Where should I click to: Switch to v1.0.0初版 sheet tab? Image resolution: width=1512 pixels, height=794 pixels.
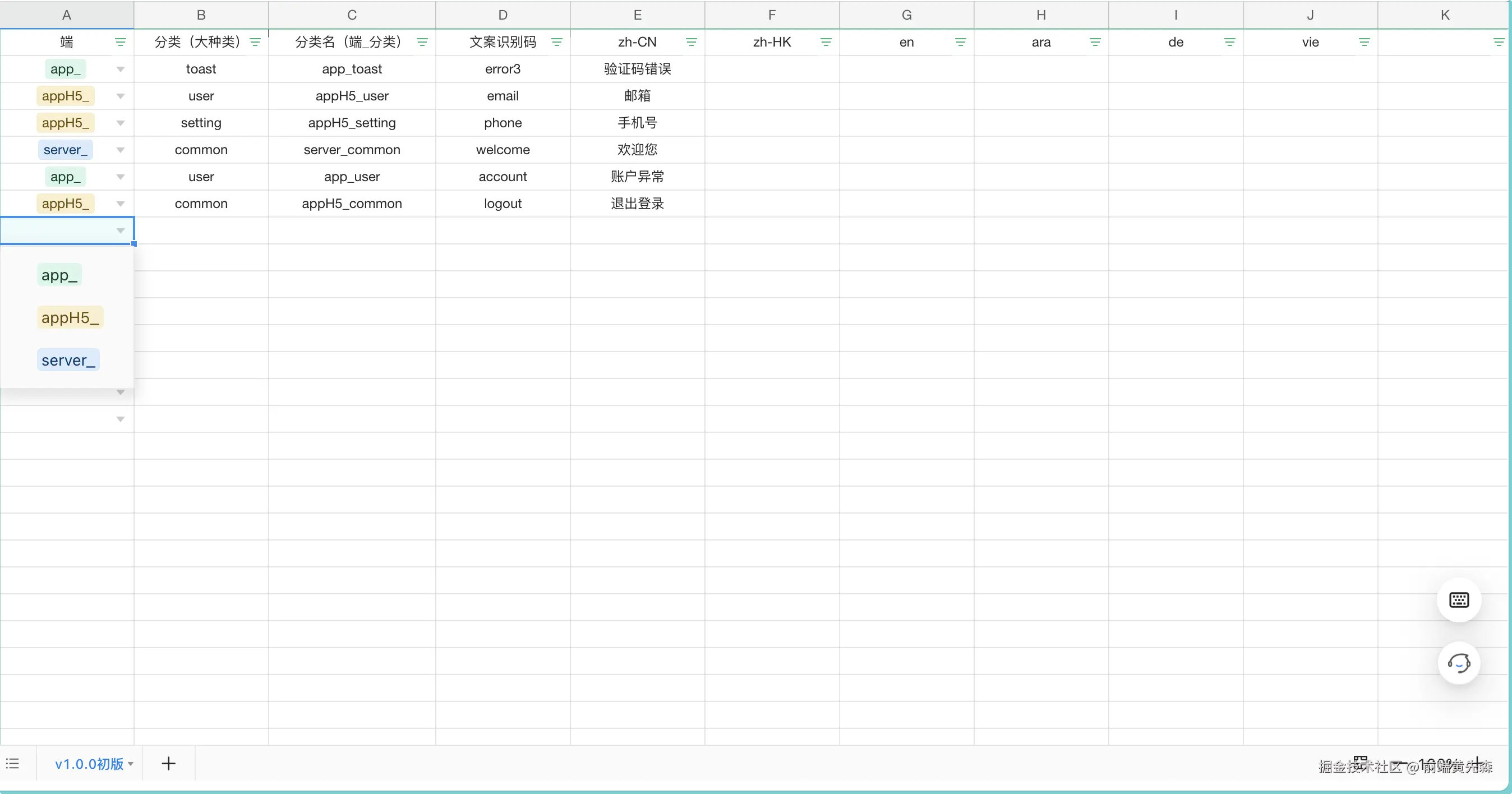tap(89, 764)
